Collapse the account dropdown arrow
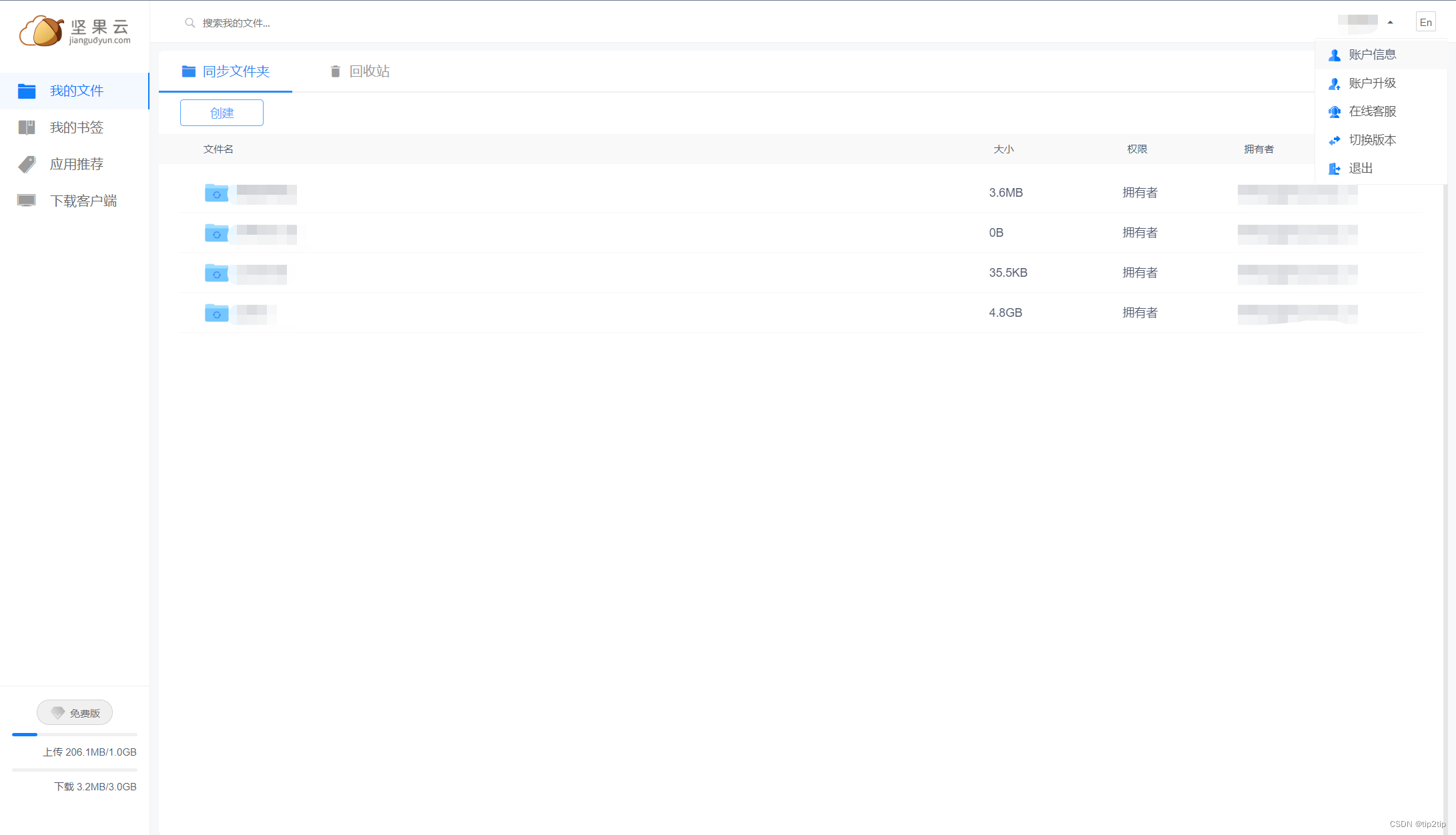The width and height of the screenshot is (1456, 835). [x=1391, y=23]
